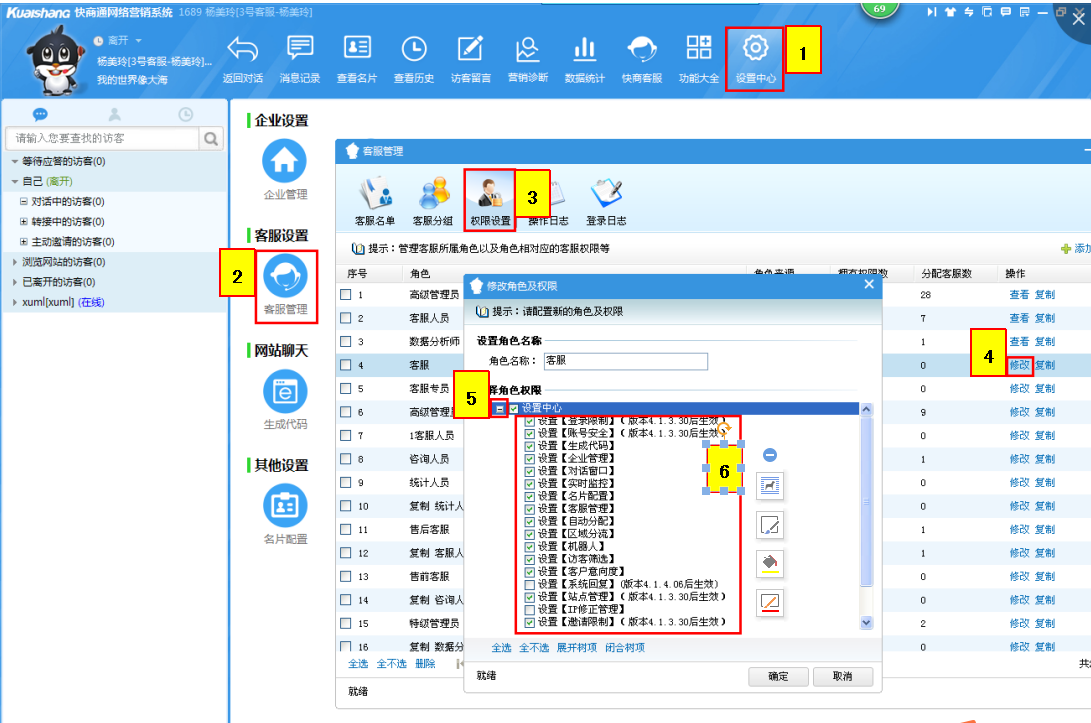Click the 确定 button in dialog
Screen dimensions: 1091x723
coord(778,677)
